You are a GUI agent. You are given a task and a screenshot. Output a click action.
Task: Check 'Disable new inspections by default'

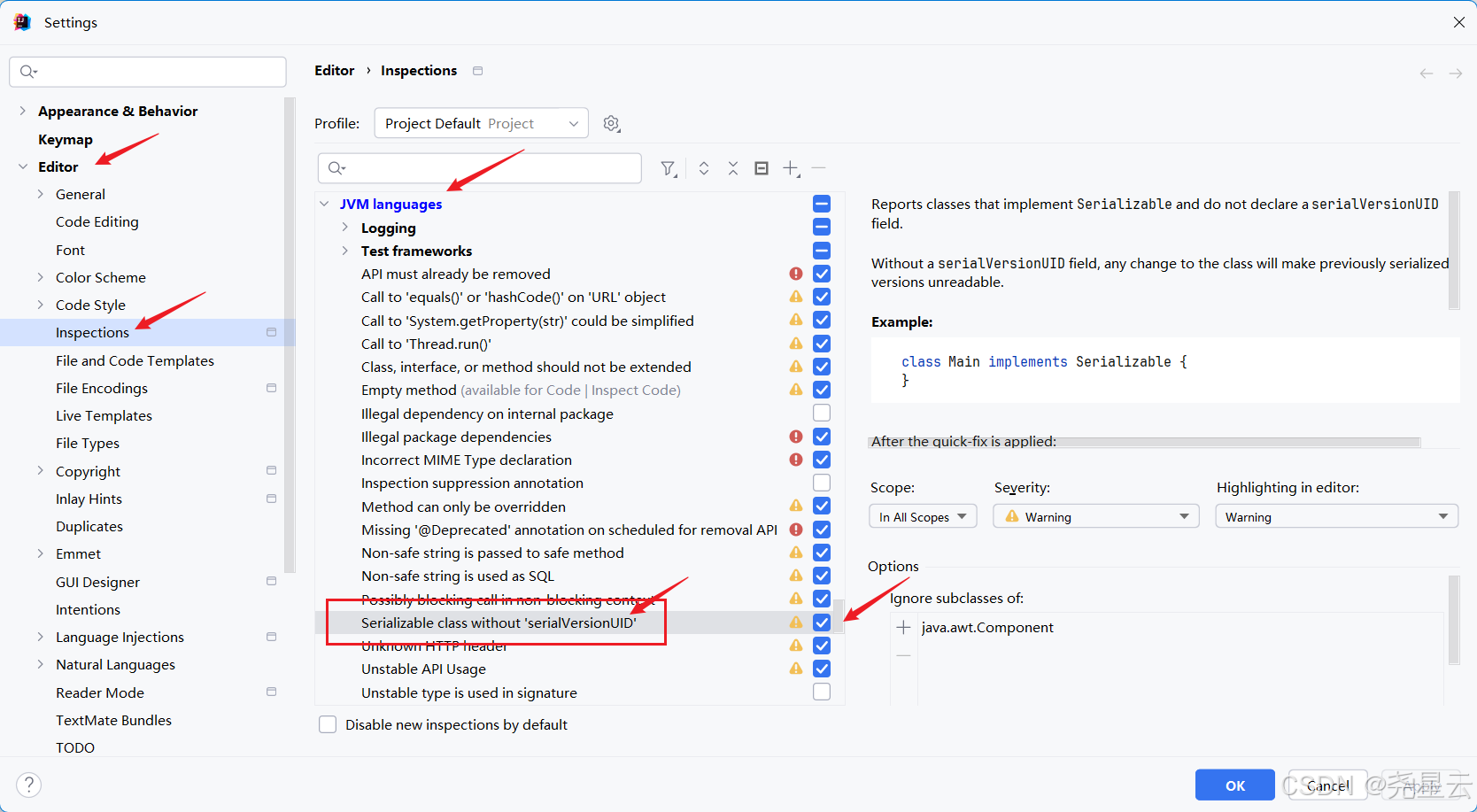pyautogui.click(x=327, y=723)
